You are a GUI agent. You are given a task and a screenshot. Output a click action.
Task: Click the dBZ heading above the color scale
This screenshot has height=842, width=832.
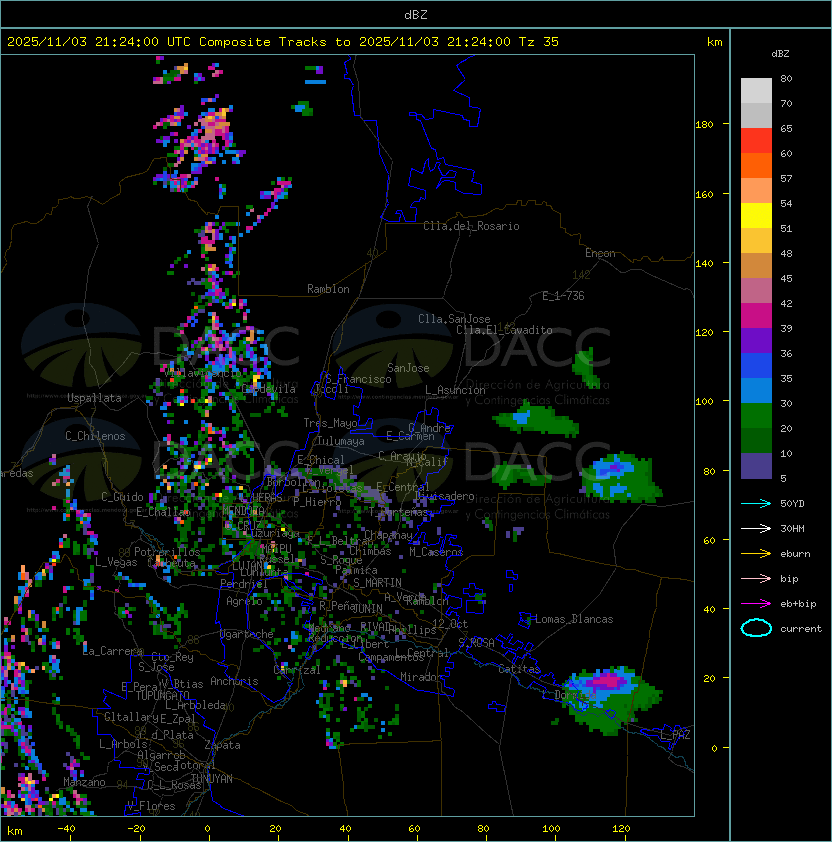(780, 54)
